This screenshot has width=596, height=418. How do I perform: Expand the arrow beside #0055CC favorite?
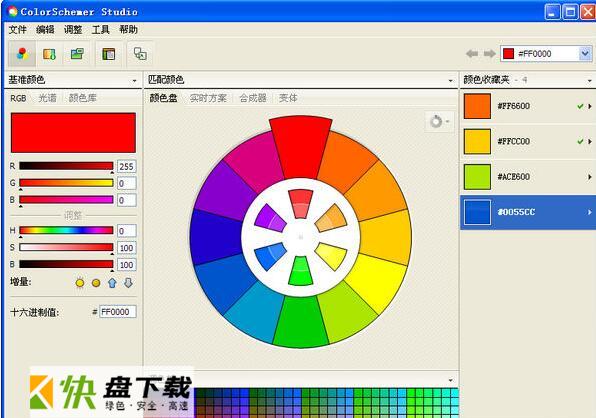tap(590, 212)
